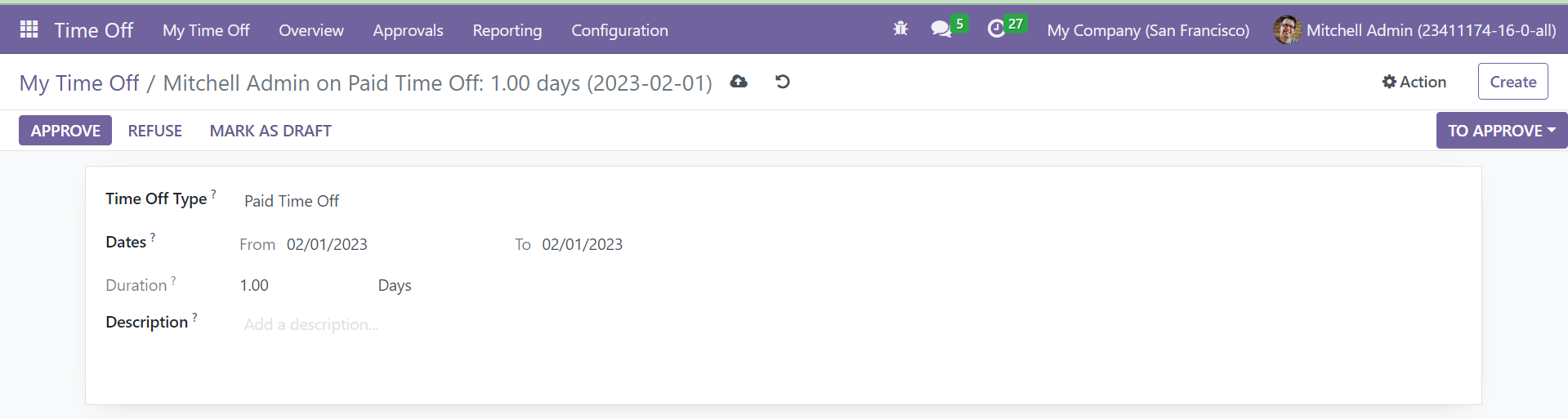Open the conversations chat icon
This screenshot has width=1568, height=419.
(x=941, y=29)
